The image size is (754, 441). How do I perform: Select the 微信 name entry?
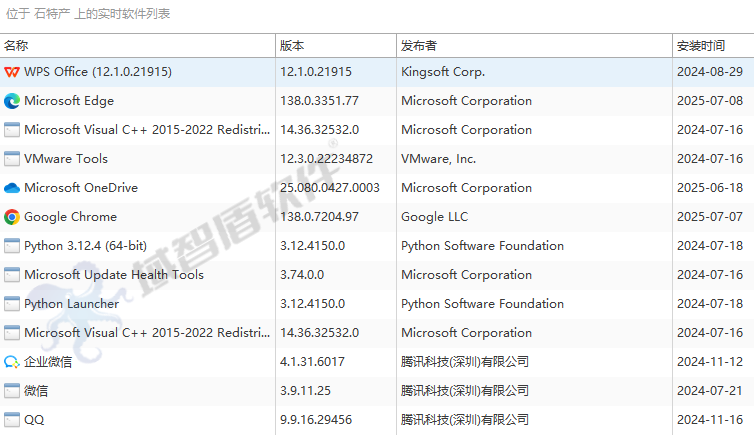pyautogui.click(x=36, y=391)
